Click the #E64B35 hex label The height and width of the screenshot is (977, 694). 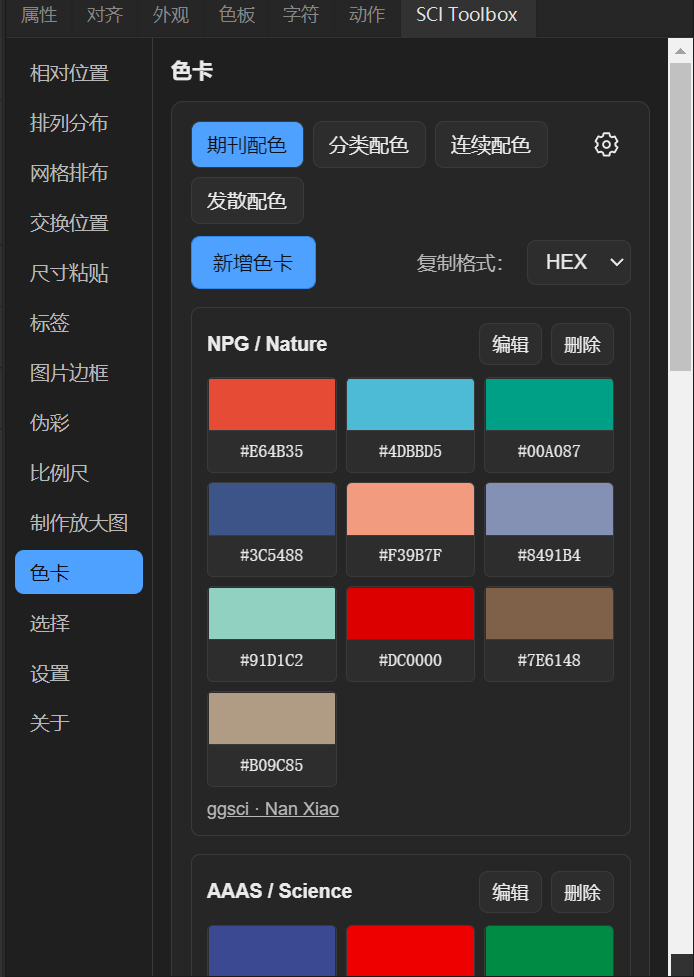(272, 451)
